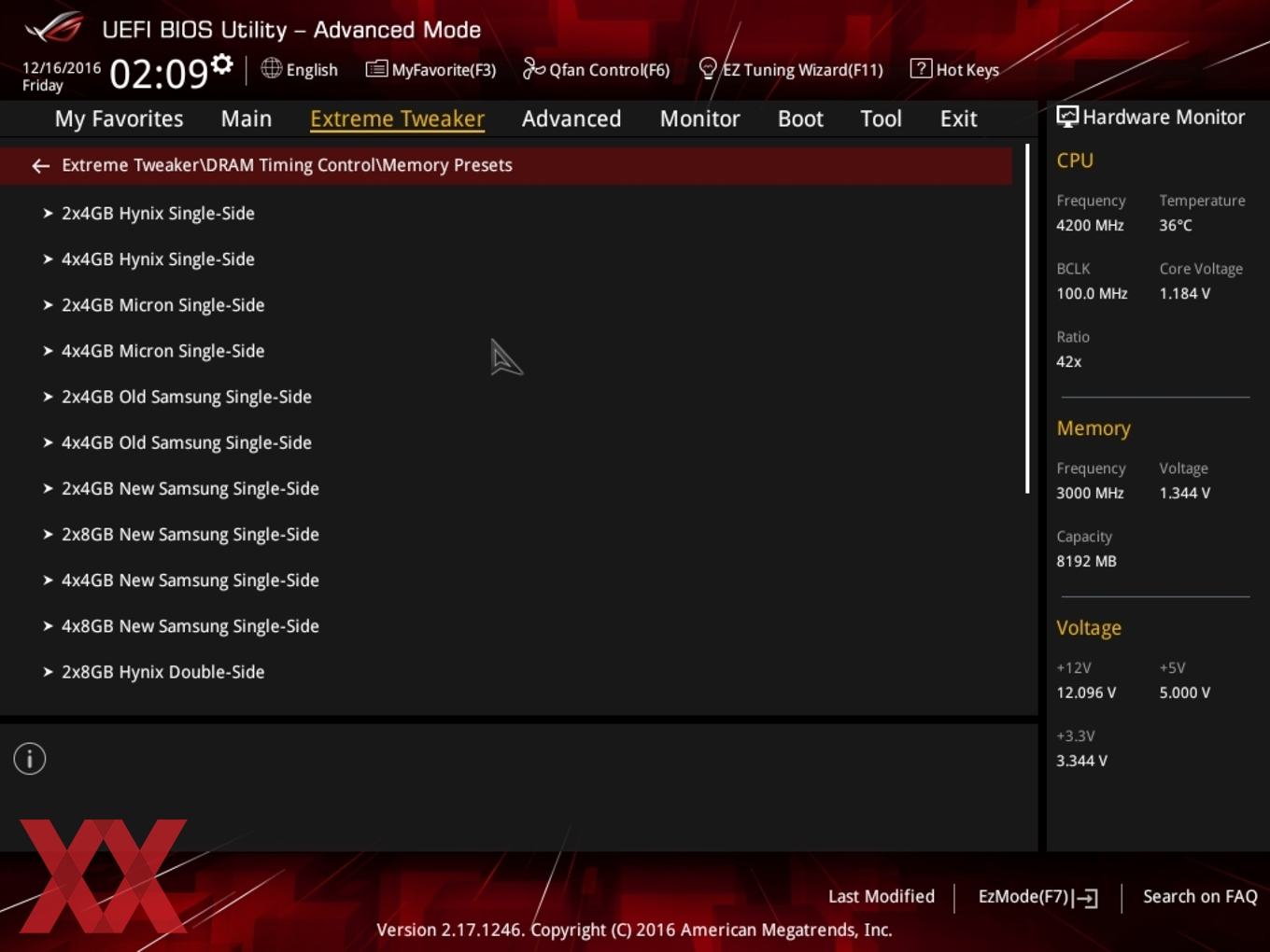Click the 12/16/2016 date
Viewport: 1270px width, 952px height.
(62, 67)
